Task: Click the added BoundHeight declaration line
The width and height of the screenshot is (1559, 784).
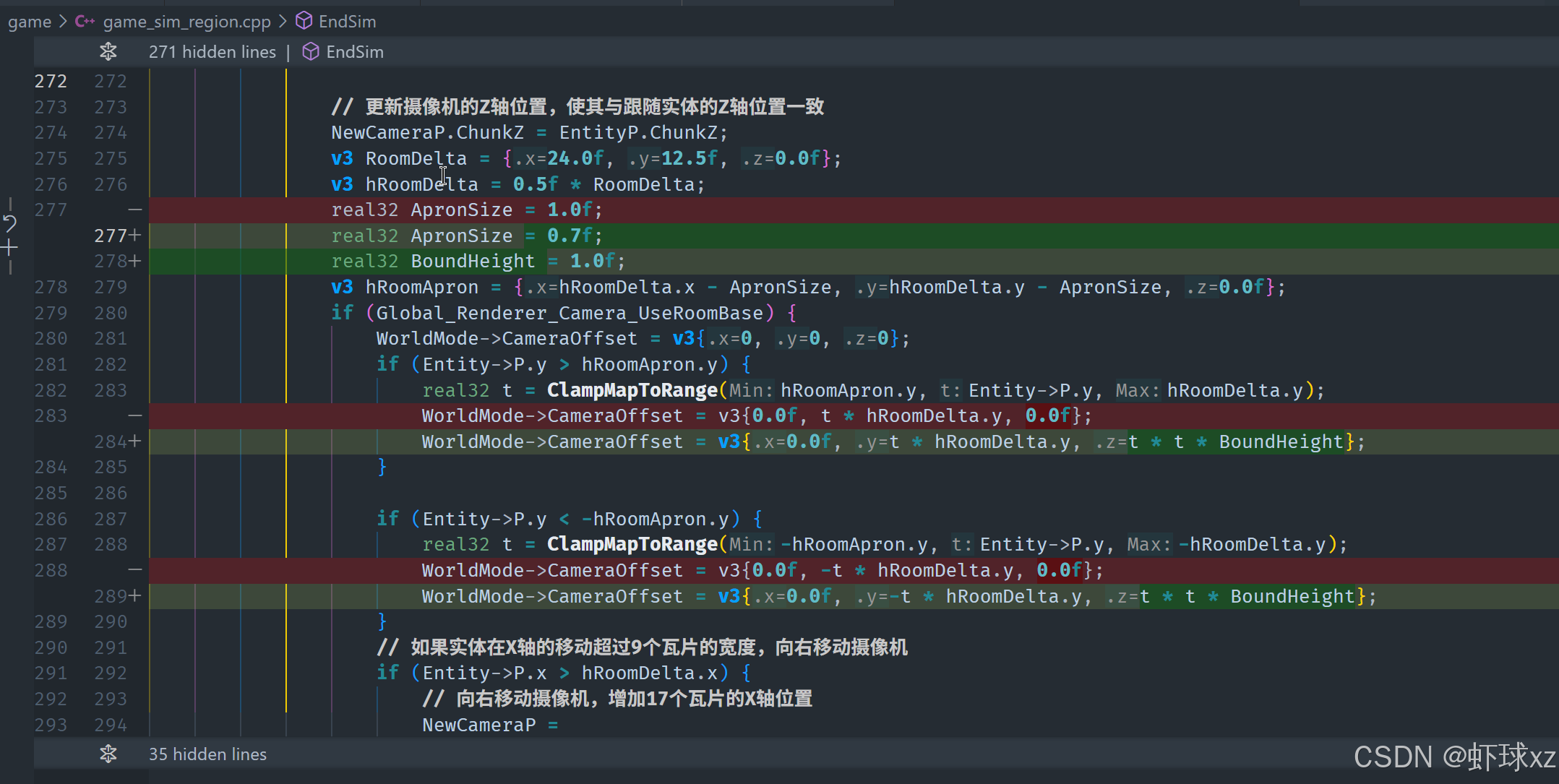Action: click(477, 261)
